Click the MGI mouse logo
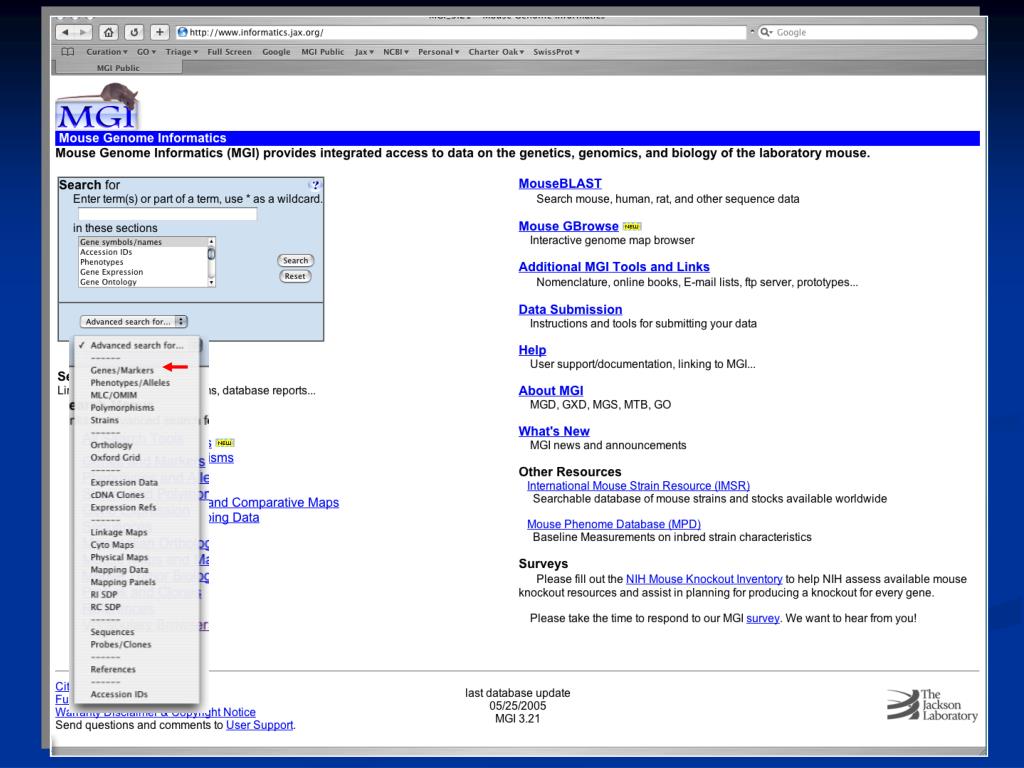This screenshot has height=768, width=1024. 98,106
